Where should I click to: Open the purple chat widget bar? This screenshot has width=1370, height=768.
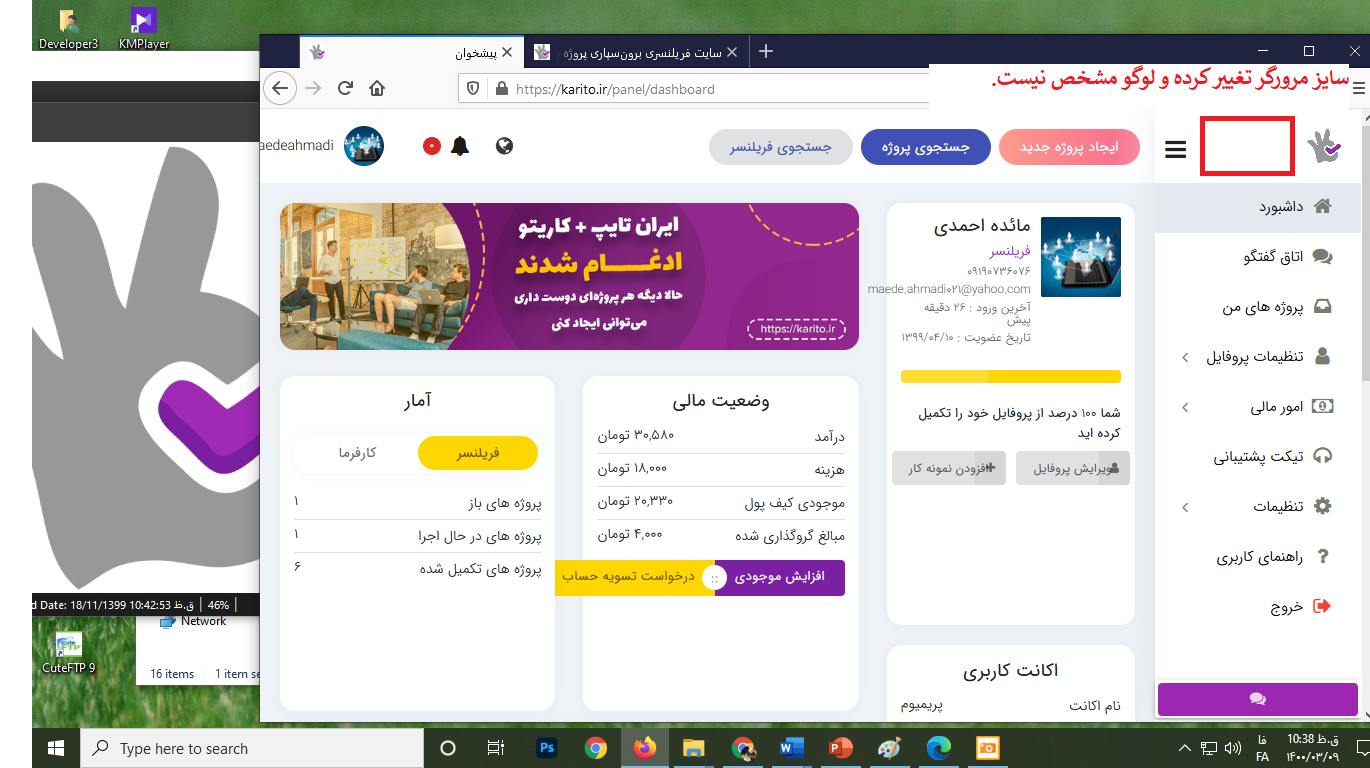pyautogui.click(x=1257, y=699)
